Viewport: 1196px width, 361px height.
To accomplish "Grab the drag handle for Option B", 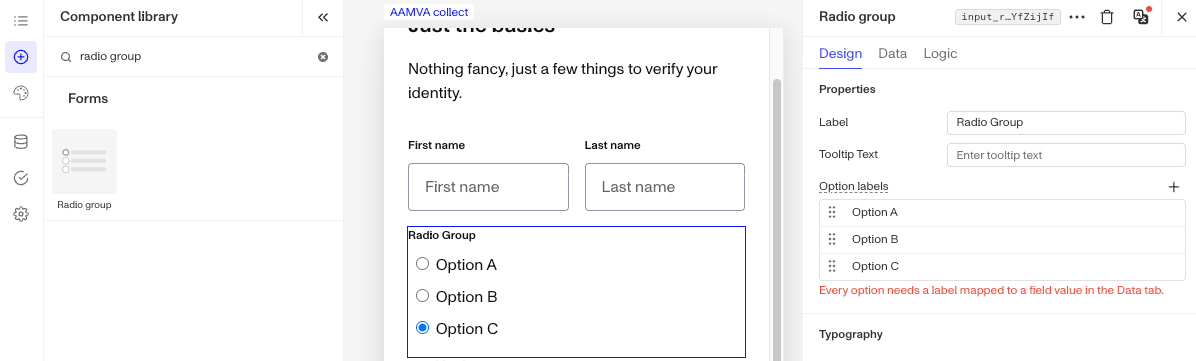I will (832, 240).
